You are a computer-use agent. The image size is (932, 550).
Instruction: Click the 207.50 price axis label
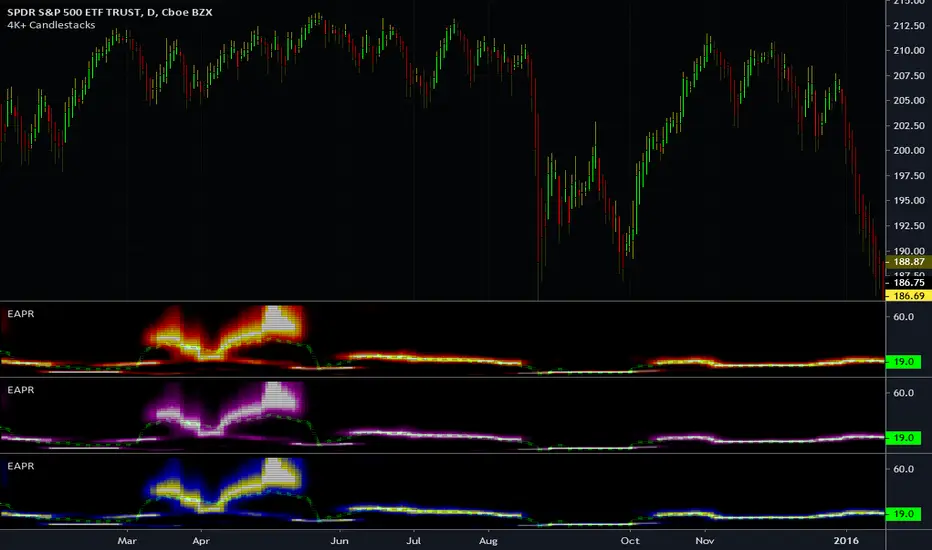909,76
